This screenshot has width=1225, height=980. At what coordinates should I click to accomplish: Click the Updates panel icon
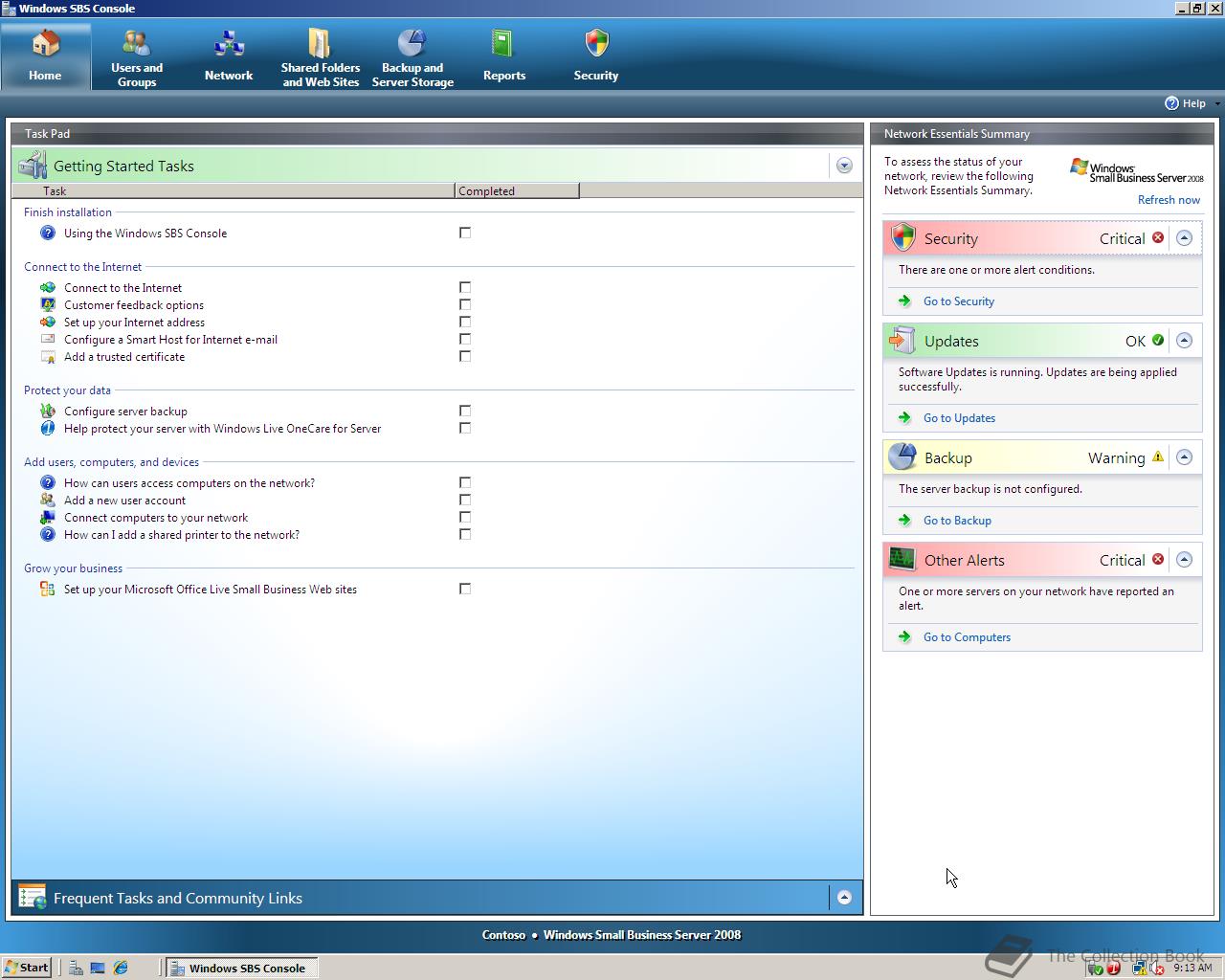click(x=902, y=340)
